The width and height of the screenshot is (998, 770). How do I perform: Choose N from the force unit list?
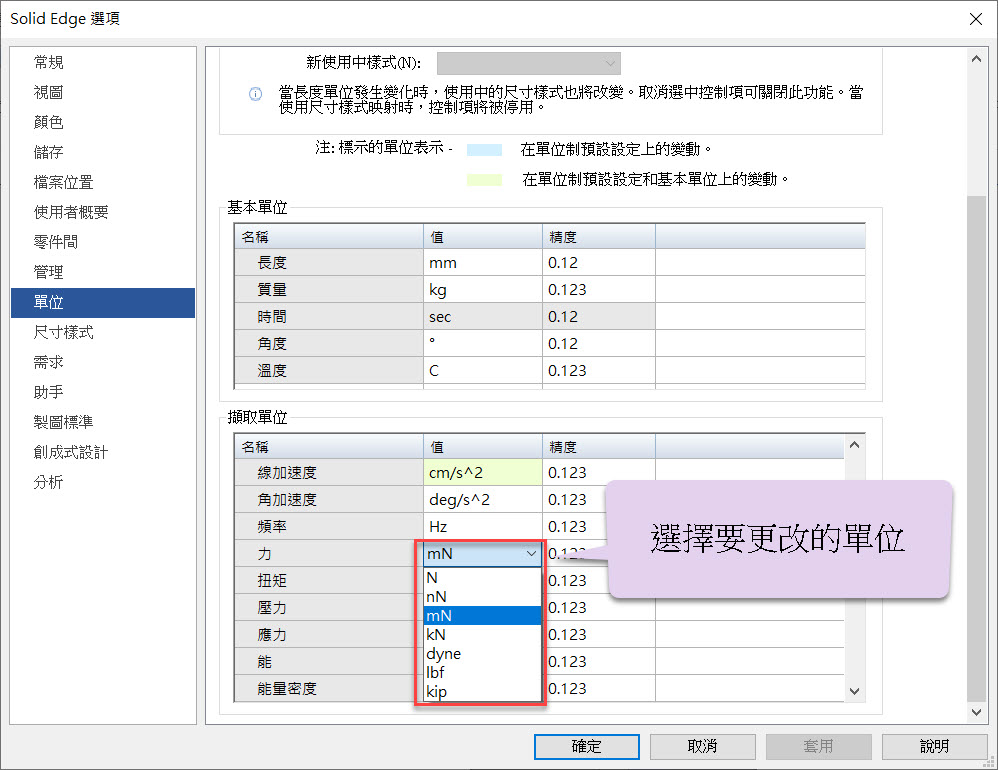point(482,578)
